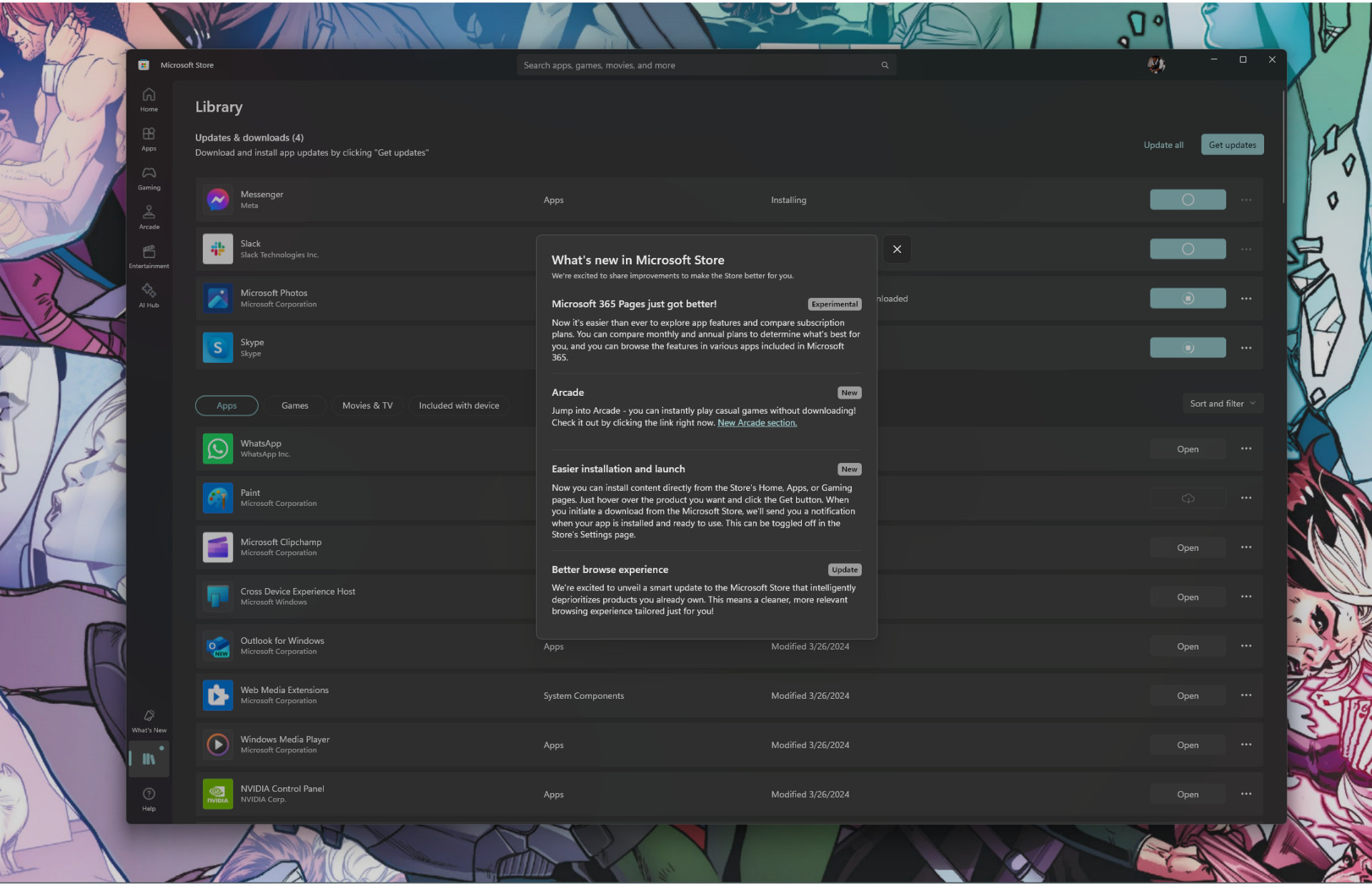Click the Experimental badge in dialog
The width and height of the screenshot is (1372, 886).
(x=834, y=304)
